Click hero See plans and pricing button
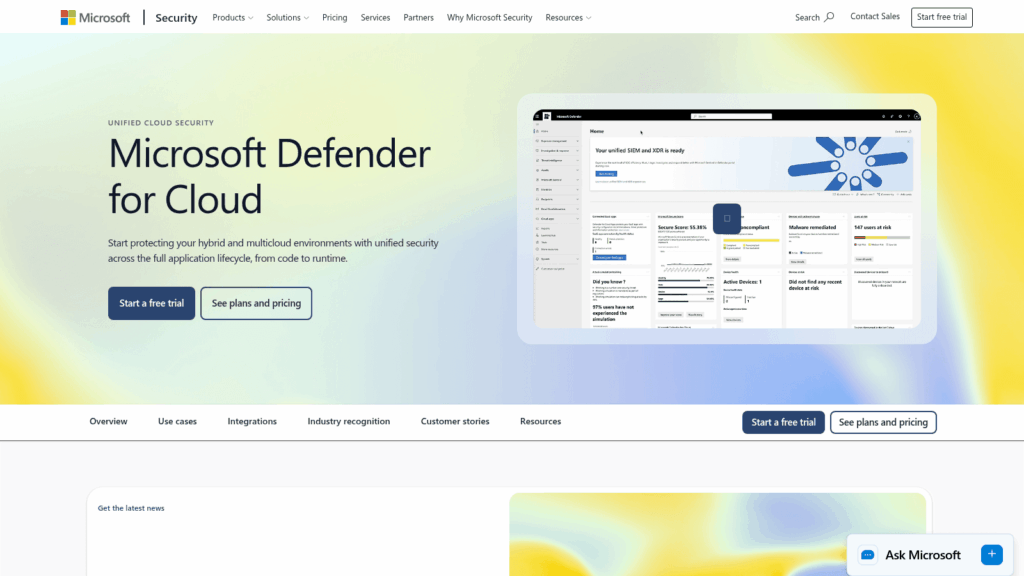 256,303
